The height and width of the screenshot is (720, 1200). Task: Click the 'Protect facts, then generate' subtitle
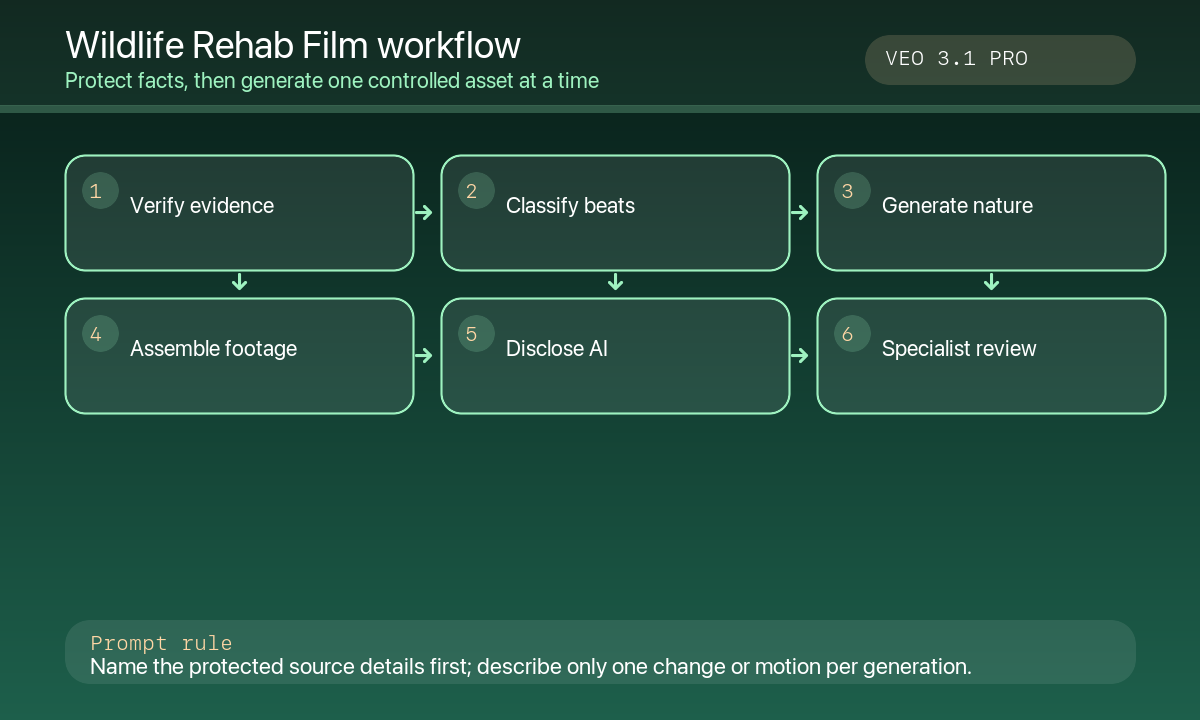click(332, 80)
